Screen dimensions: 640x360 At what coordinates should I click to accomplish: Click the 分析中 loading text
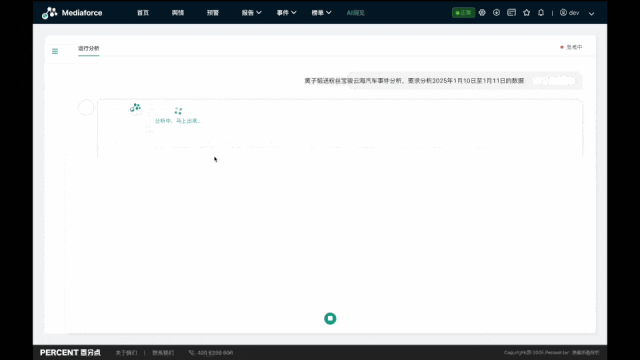[x=178, y=121]
